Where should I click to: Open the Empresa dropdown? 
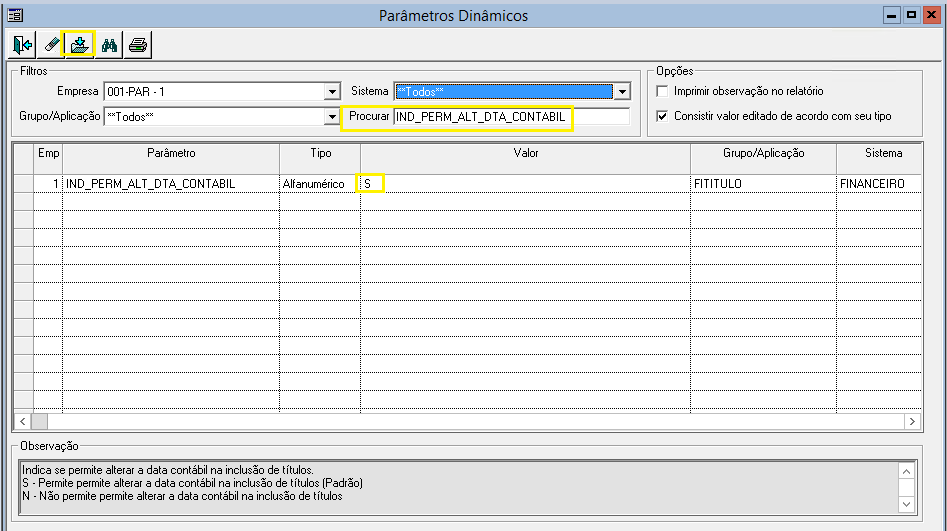coord(332,92)
